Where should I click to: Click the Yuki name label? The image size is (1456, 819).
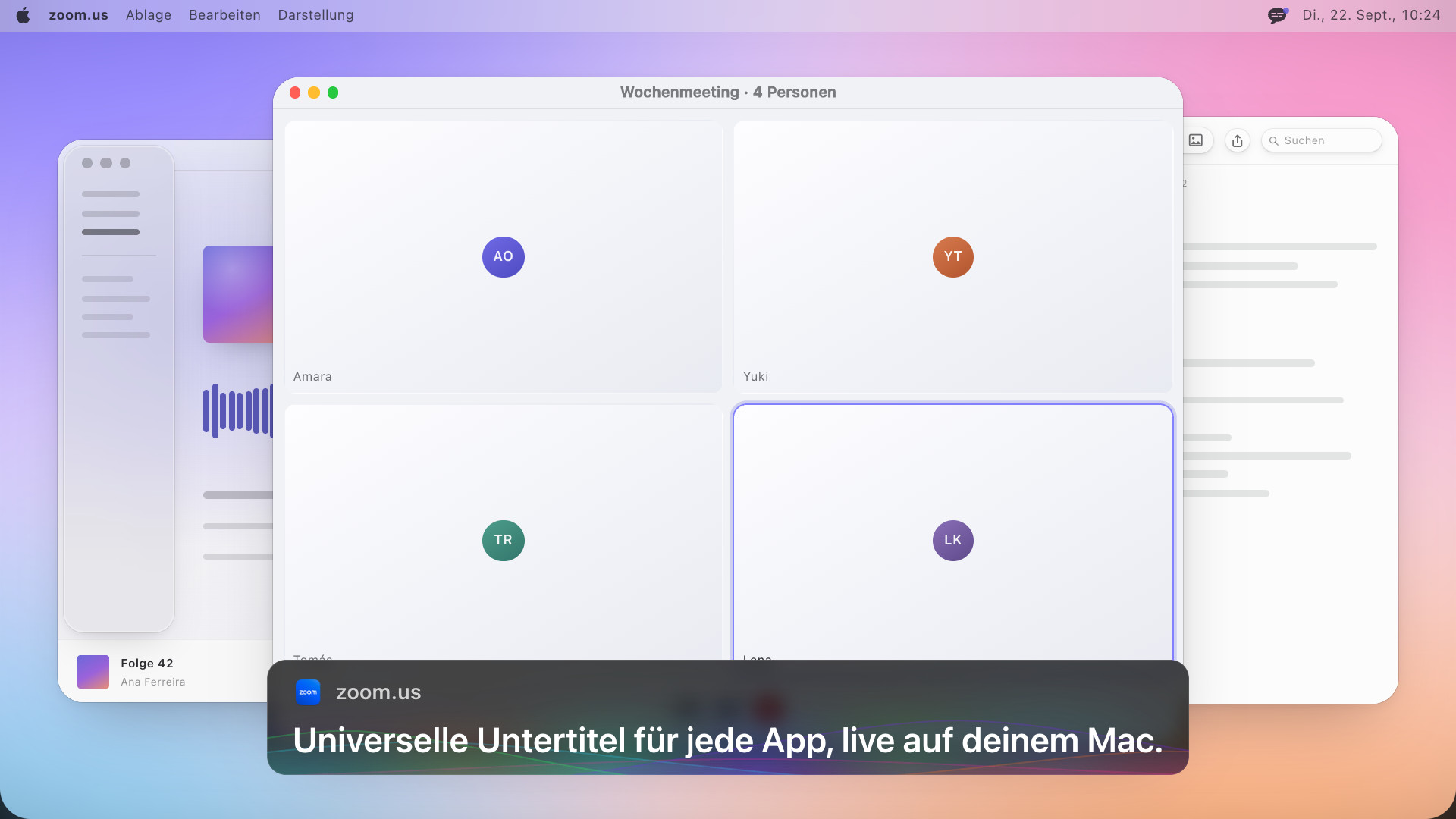point(755,376)
